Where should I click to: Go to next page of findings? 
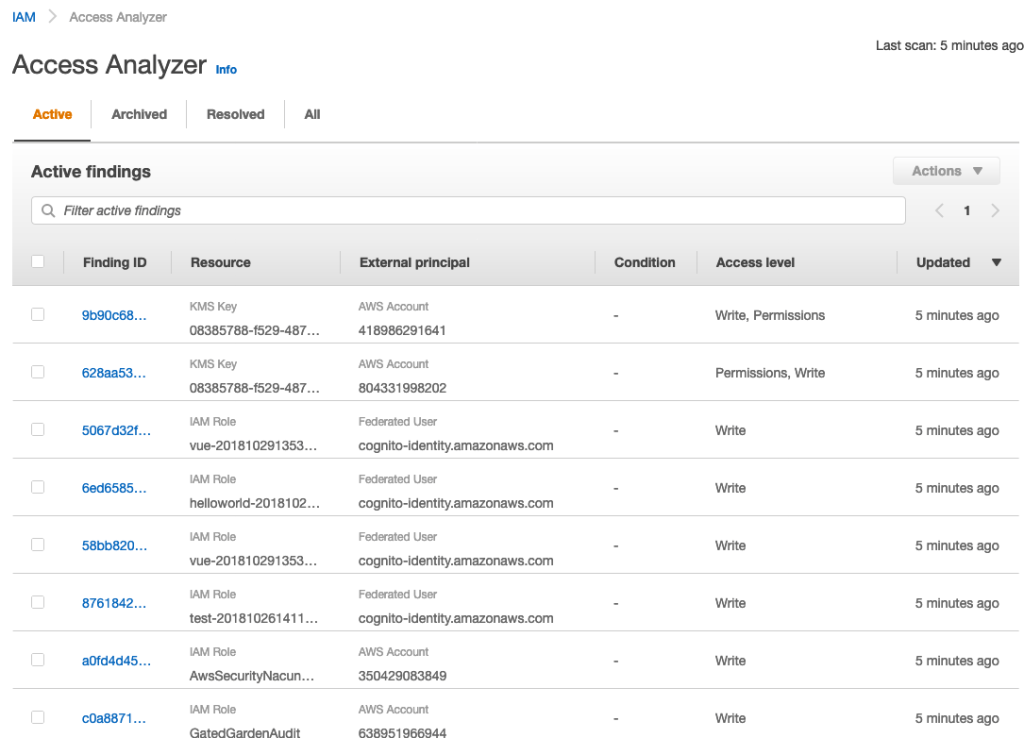995,211
